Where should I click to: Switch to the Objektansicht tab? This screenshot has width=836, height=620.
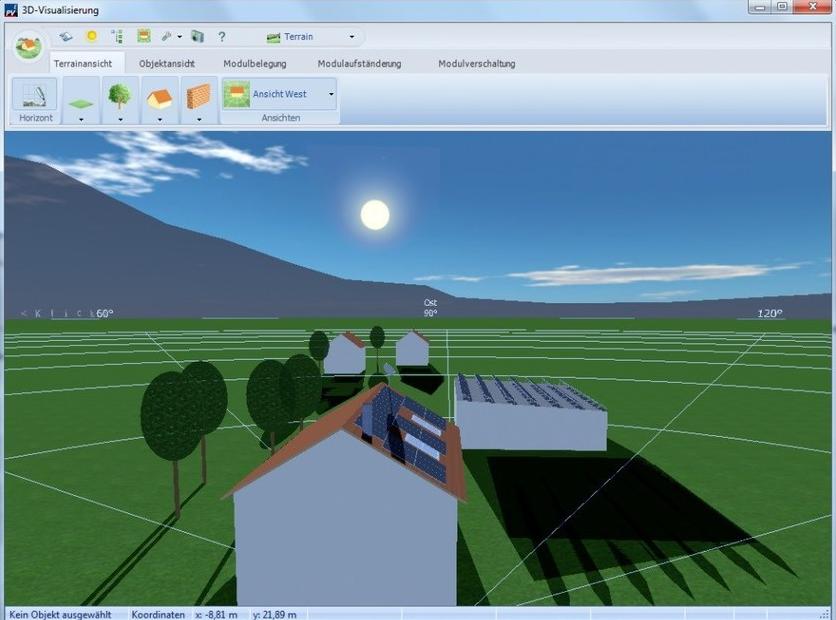click(x=166, y=64)
